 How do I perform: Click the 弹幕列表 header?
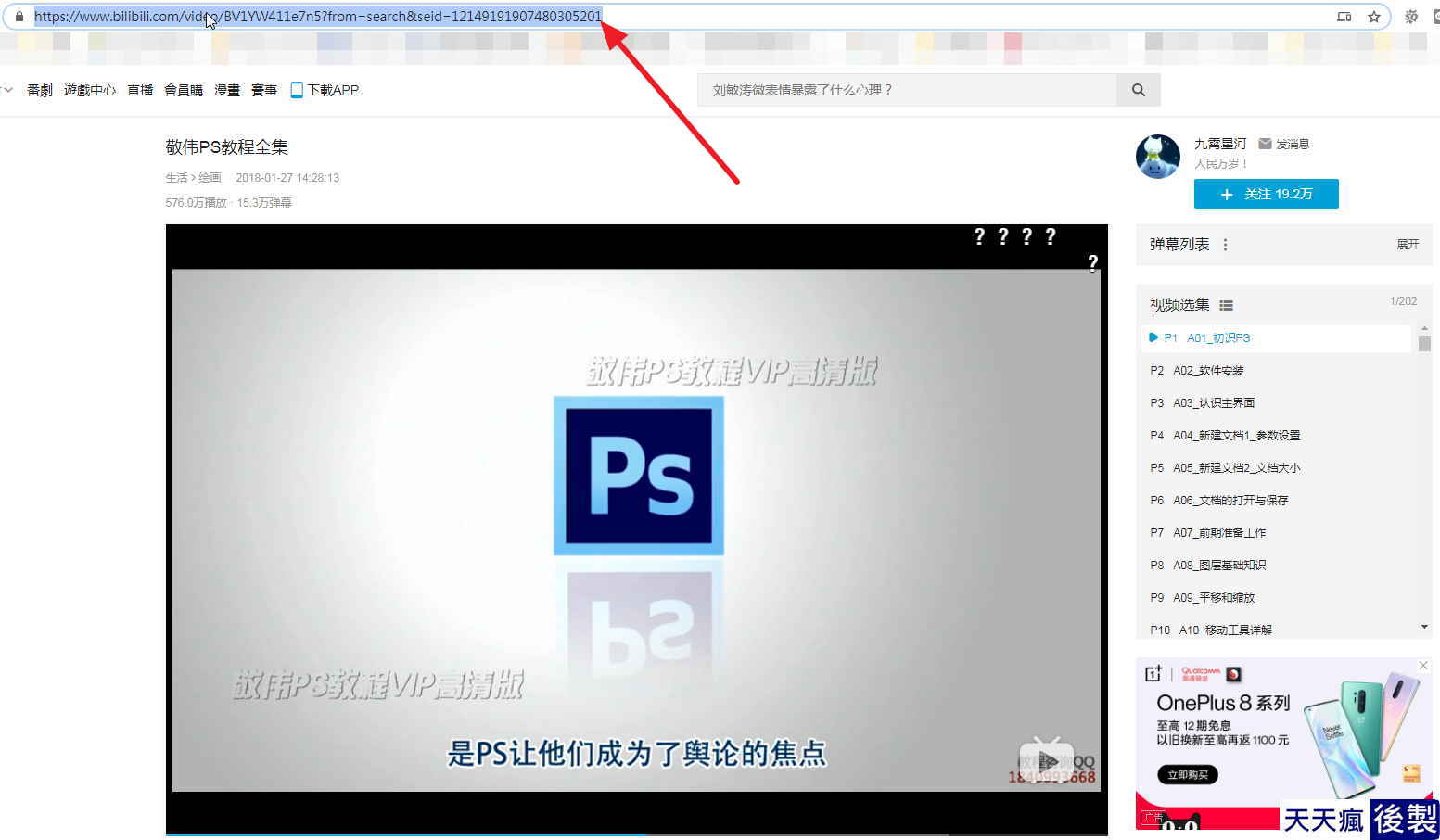point(1179,245)
